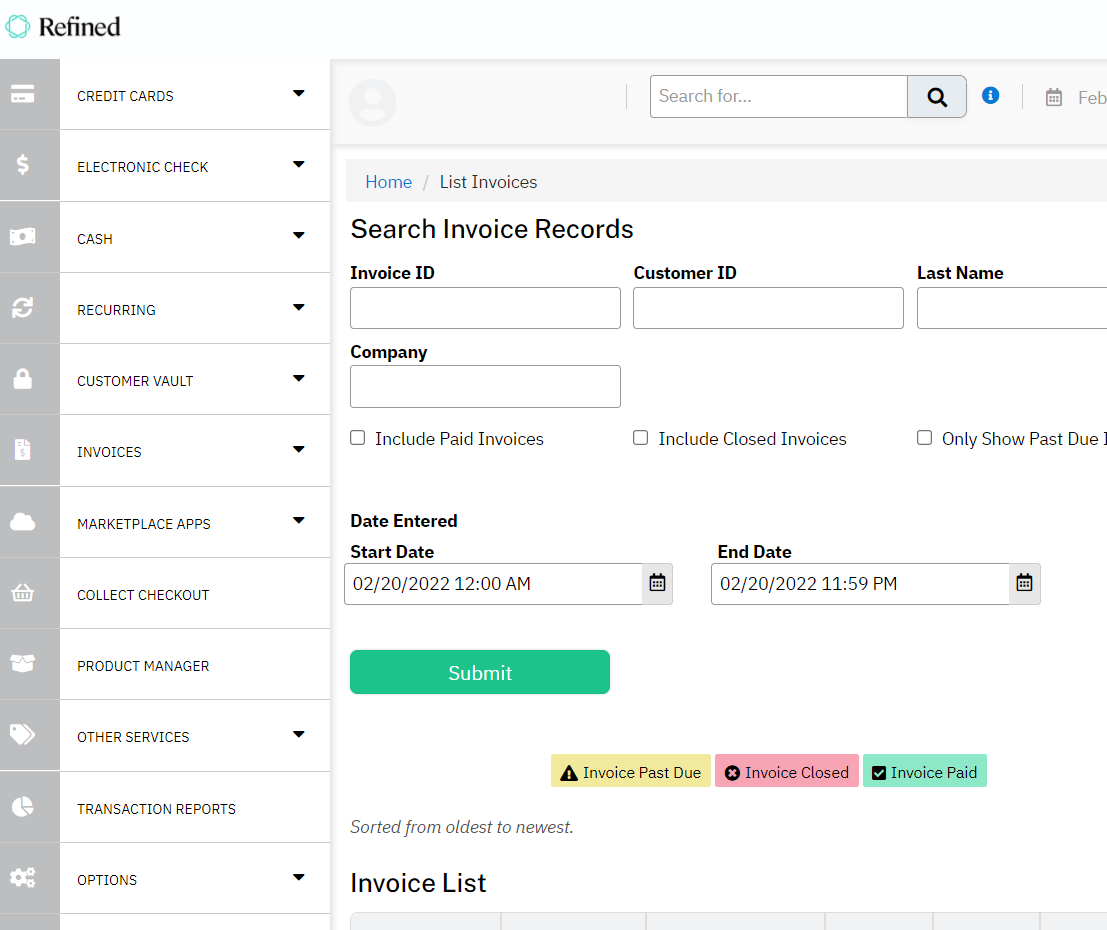Click the Marketplace Apps cloud icon

pyautogui.click(x=23, y=522)
